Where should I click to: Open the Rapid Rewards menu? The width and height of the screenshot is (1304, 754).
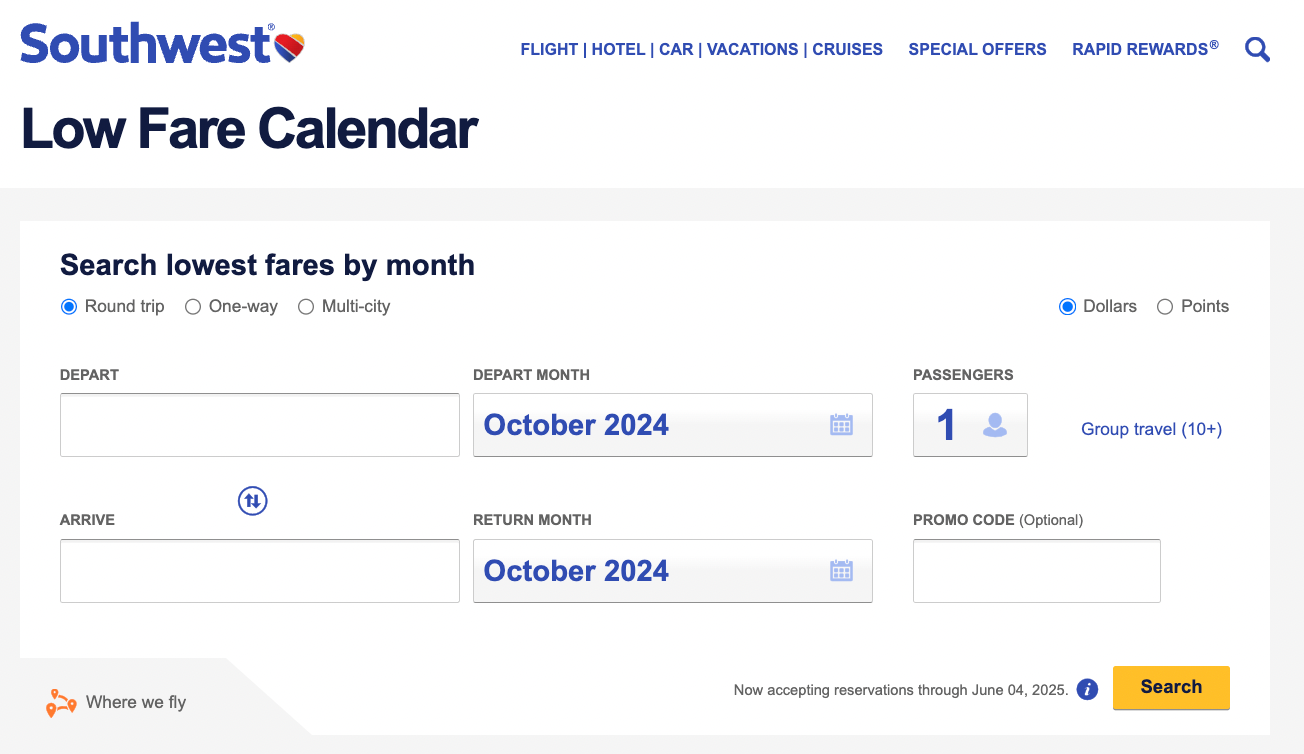tap(1145, 49)
